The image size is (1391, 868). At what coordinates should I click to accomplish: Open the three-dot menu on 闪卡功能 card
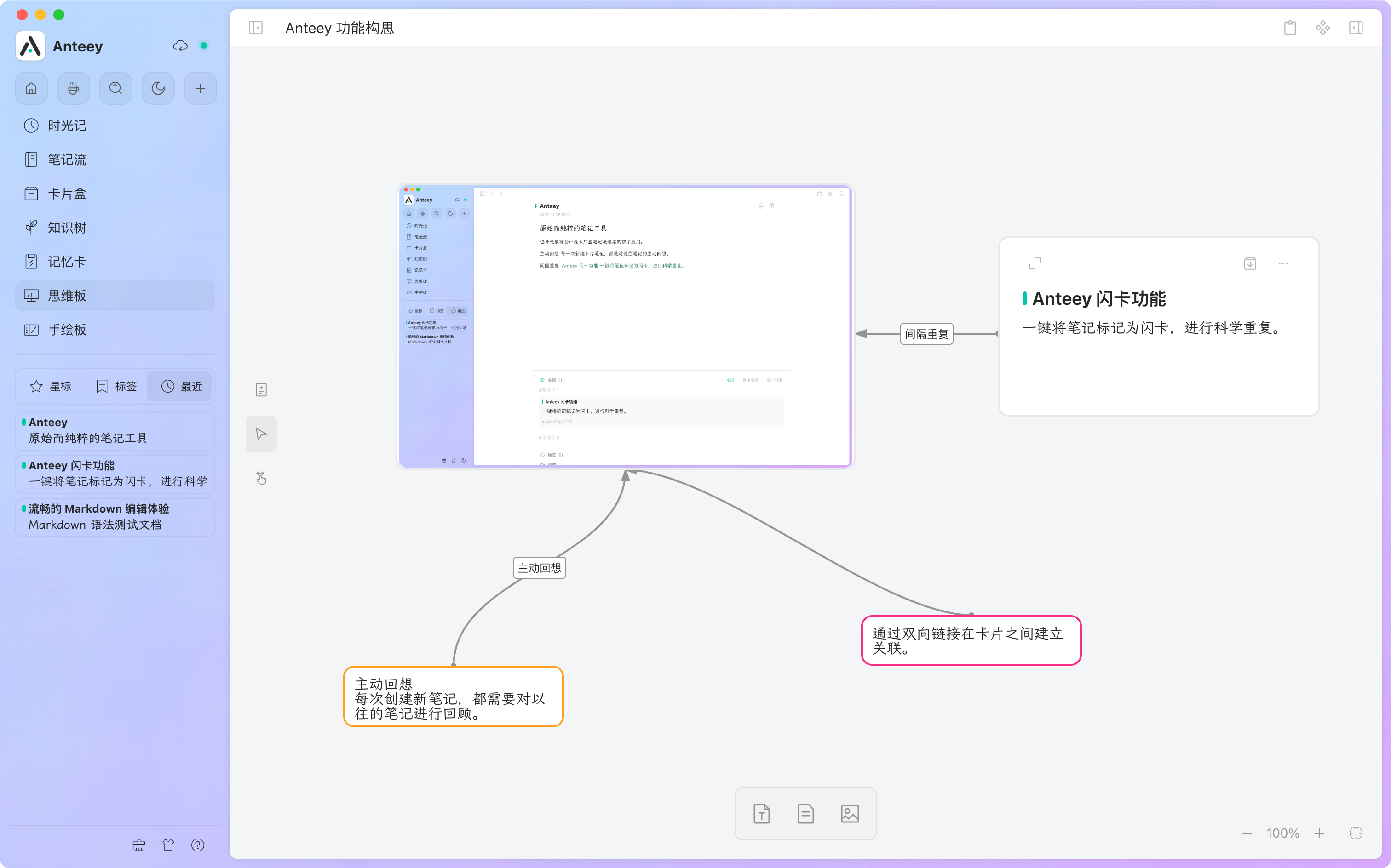tap(1284, 263)
